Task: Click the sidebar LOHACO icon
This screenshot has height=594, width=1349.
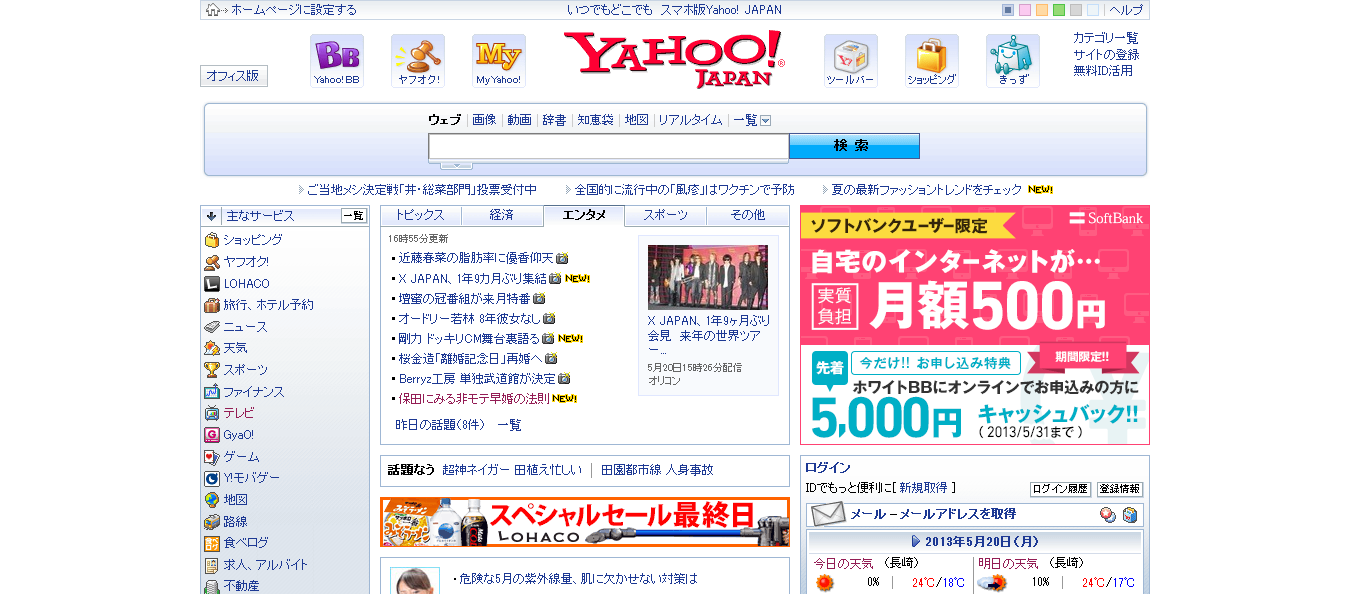Action: 212,284
